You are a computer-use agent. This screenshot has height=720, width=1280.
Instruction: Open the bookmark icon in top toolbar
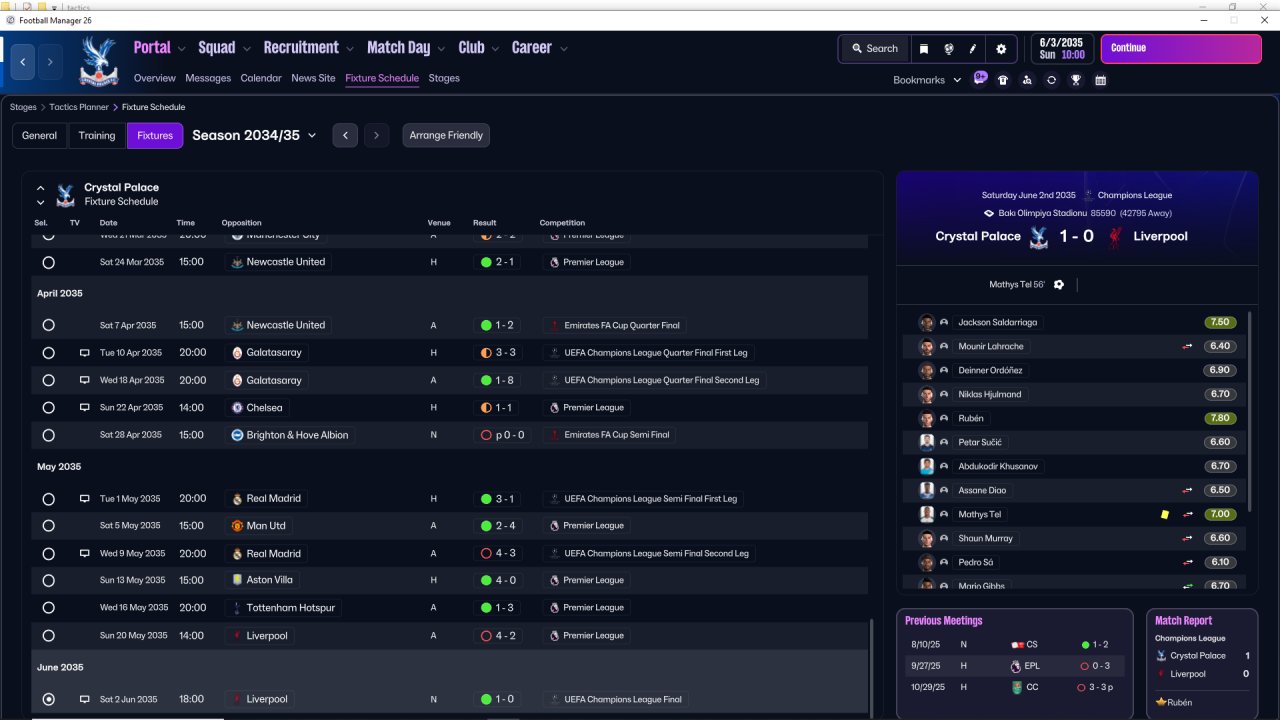tap(924, 48)
